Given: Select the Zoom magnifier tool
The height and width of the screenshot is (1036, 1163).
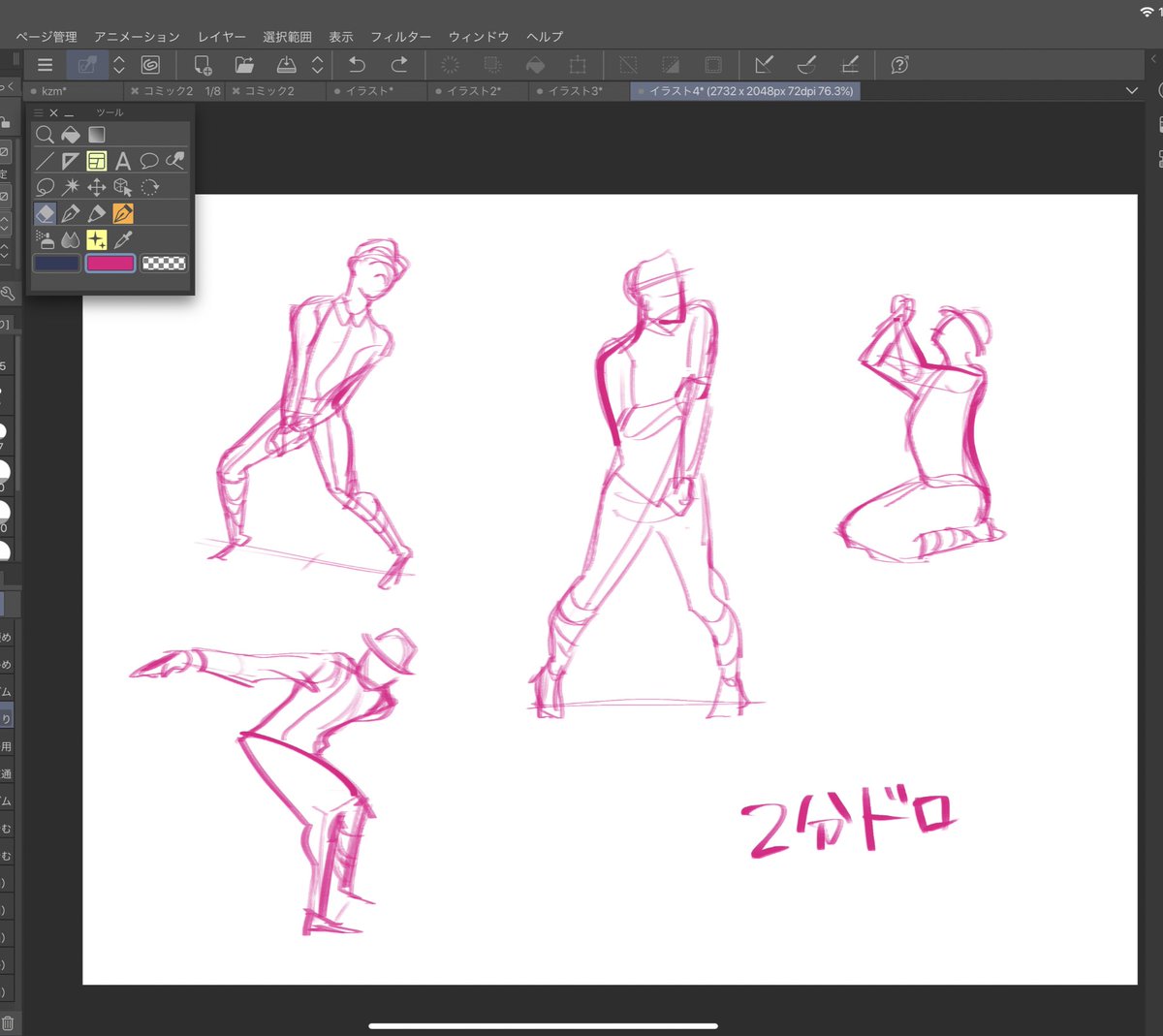Looking at the screenshot, I should coord(45,135).
